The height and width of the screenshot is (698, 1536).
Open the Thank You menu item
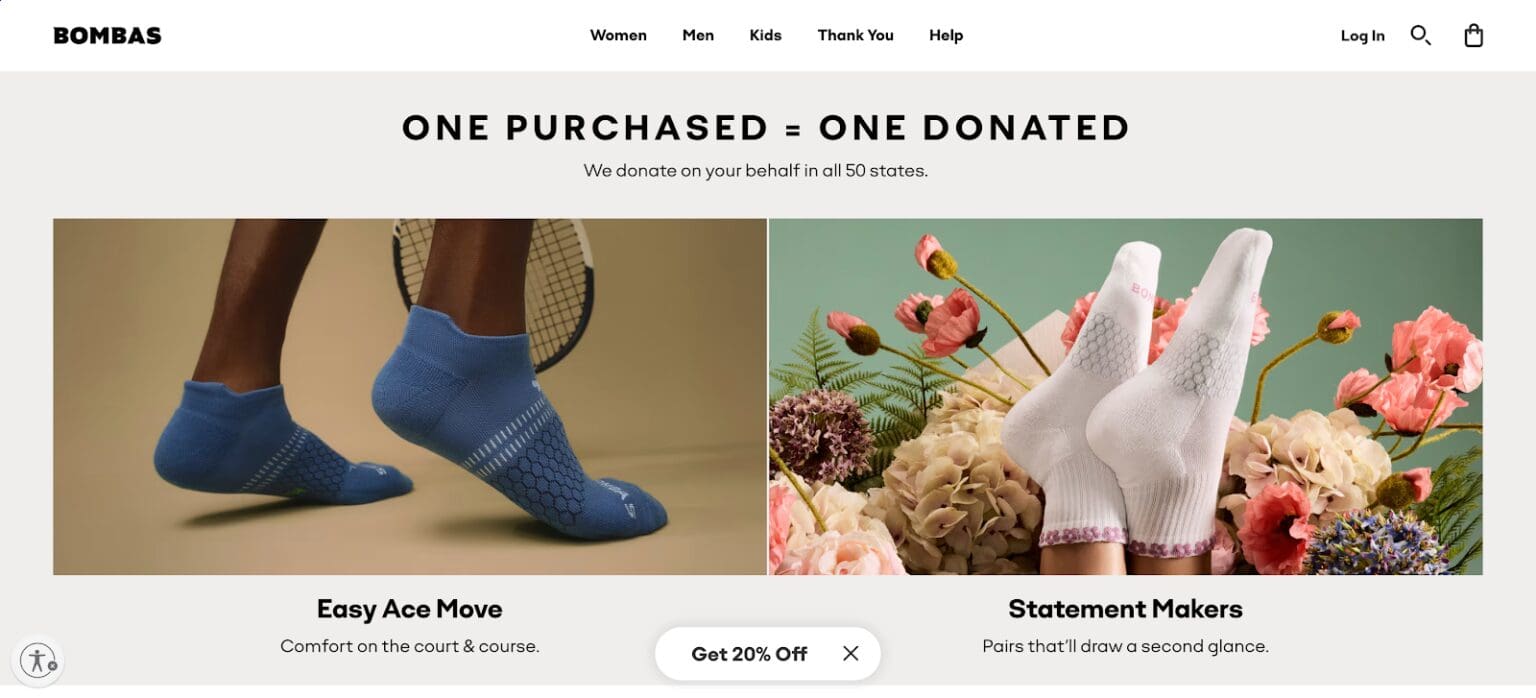[855, 35]
